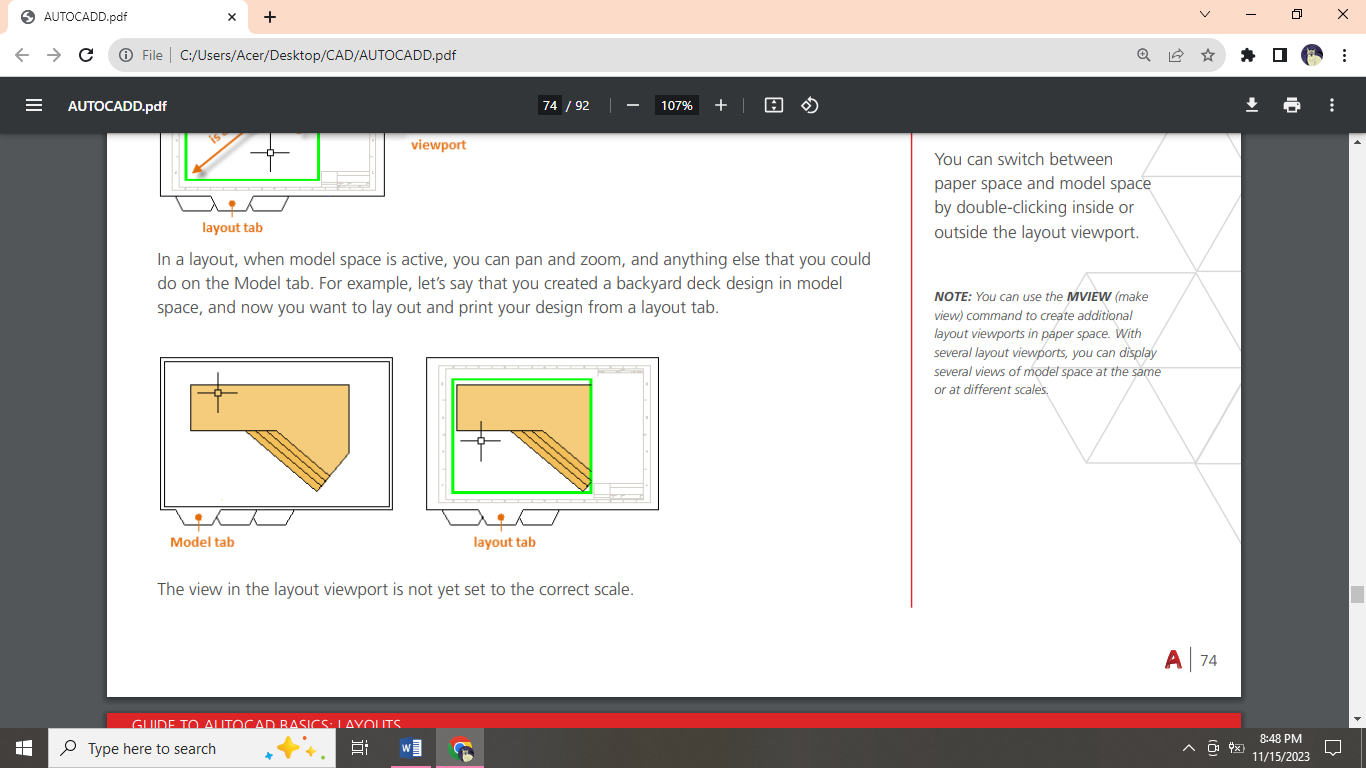Click the sentence about the correct scale
The width and height of the screenshot is (1366, 768).
tap(395, 589)
